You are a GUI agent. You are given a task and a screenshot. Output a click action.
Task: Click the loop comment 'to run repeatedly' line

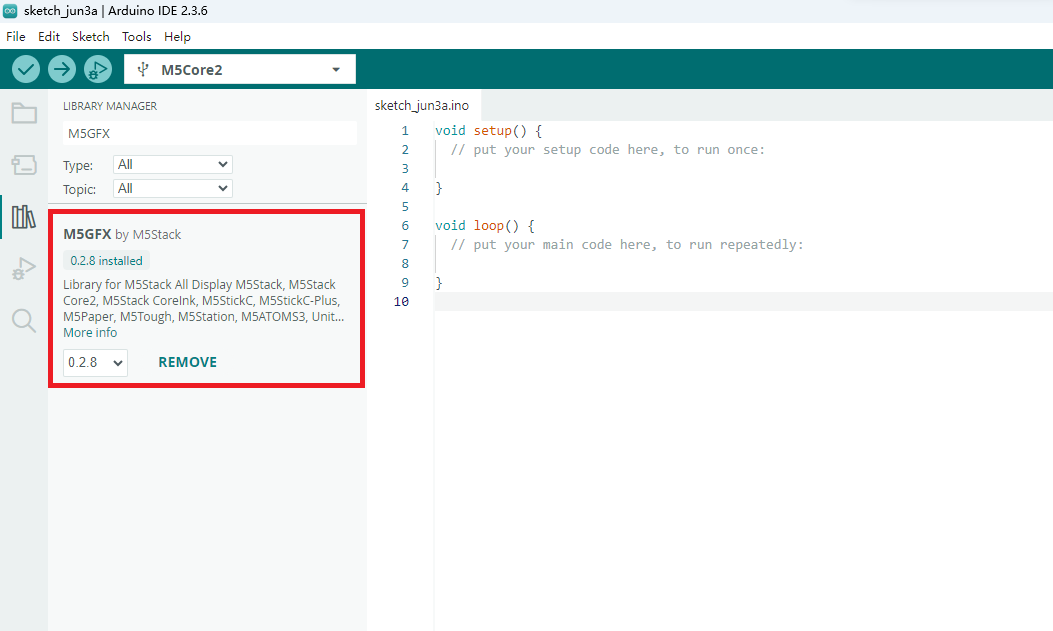coord(627,245)
